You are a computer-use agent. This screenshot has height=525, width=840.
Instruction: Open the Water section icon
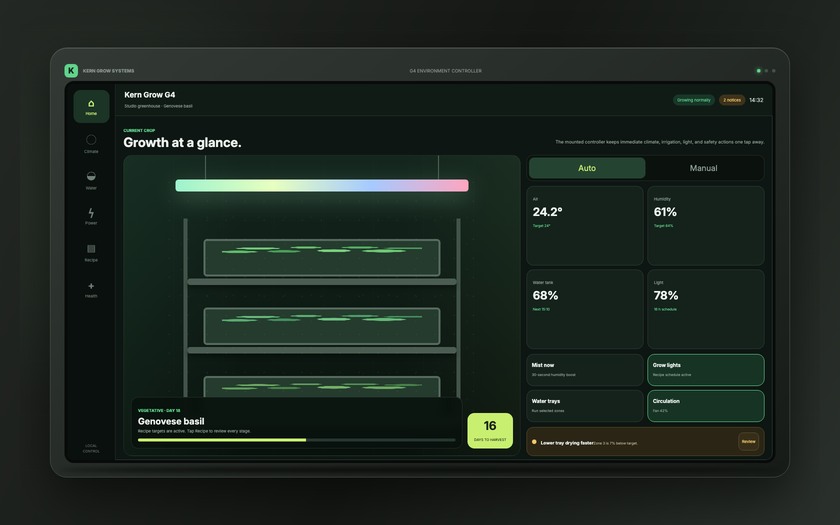91,176
